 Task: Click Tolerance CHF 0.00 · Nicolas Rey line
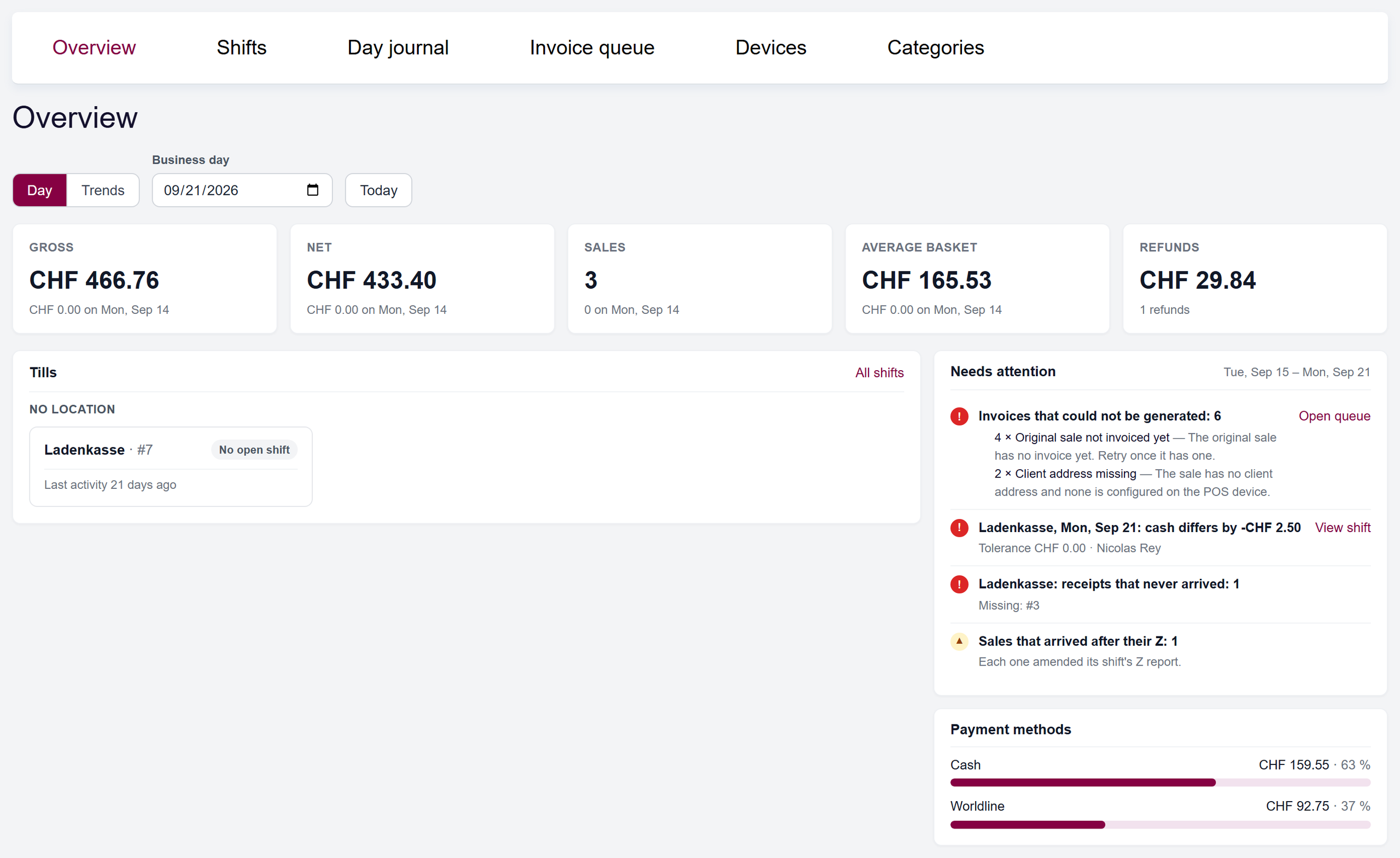point(1069,548)
